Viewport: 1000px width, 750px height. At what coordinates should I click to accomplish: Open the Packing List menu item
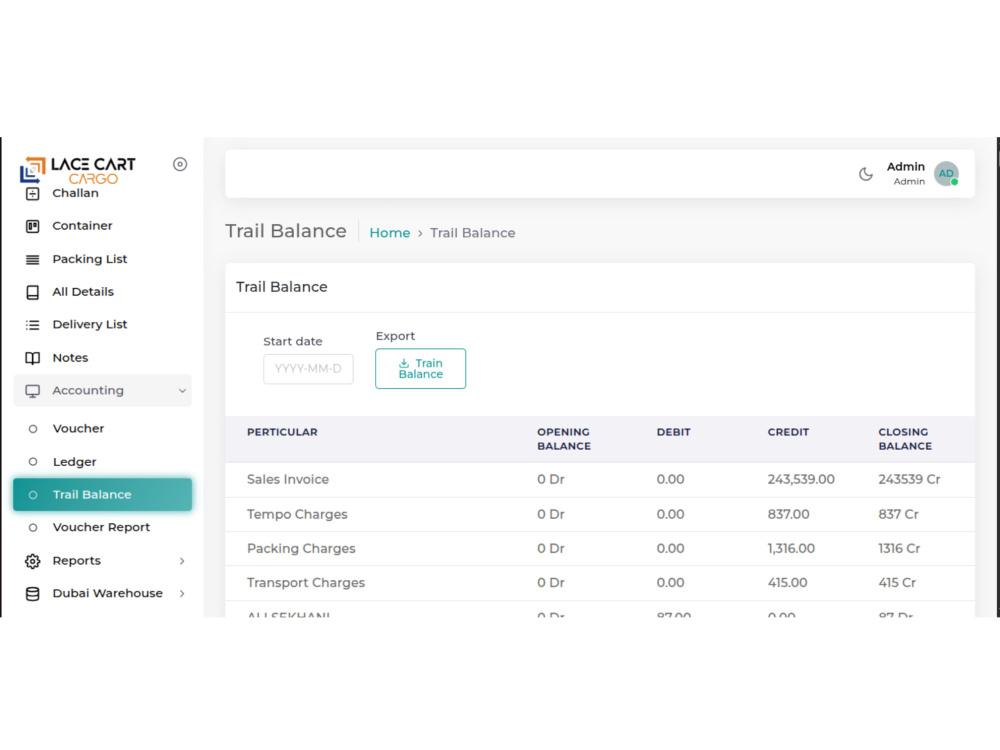(90, 259)
